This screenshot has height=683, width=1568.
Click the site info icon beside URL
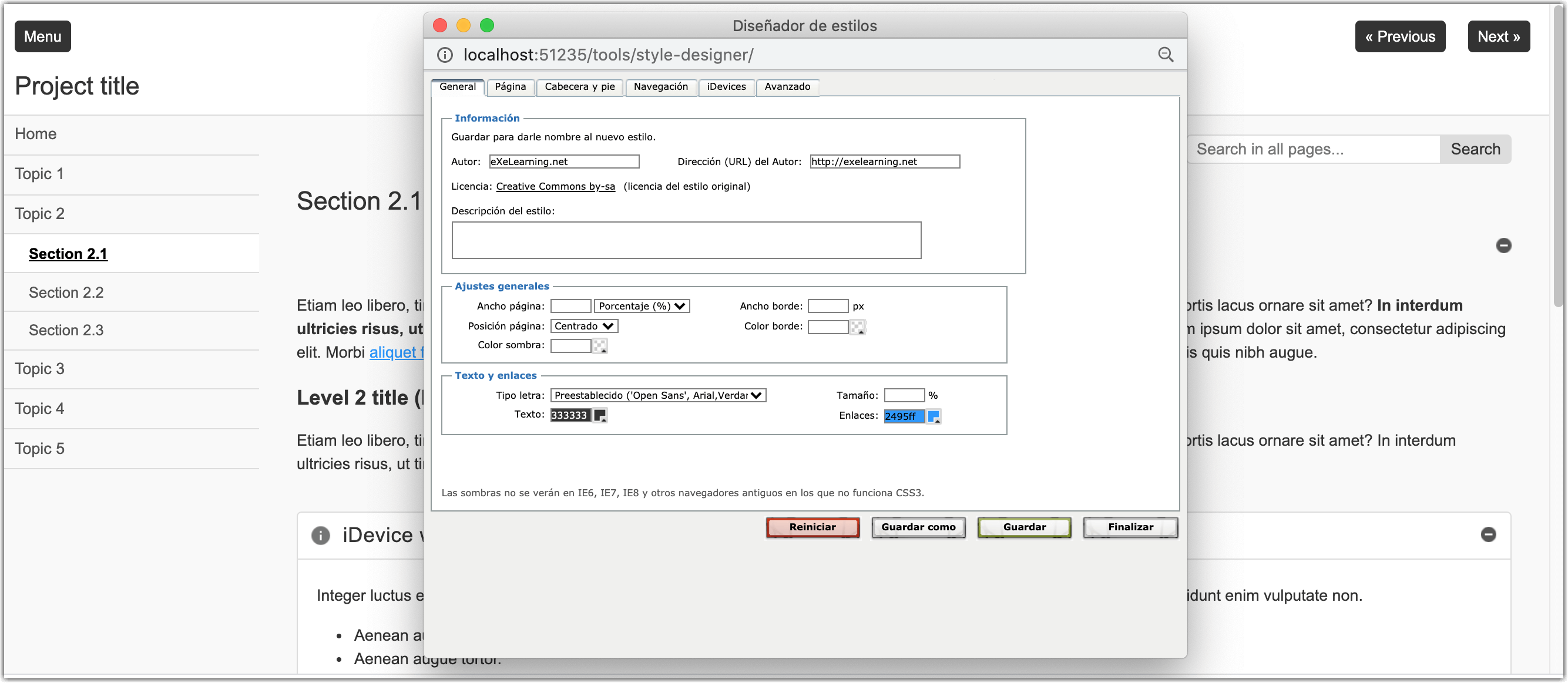445,55
